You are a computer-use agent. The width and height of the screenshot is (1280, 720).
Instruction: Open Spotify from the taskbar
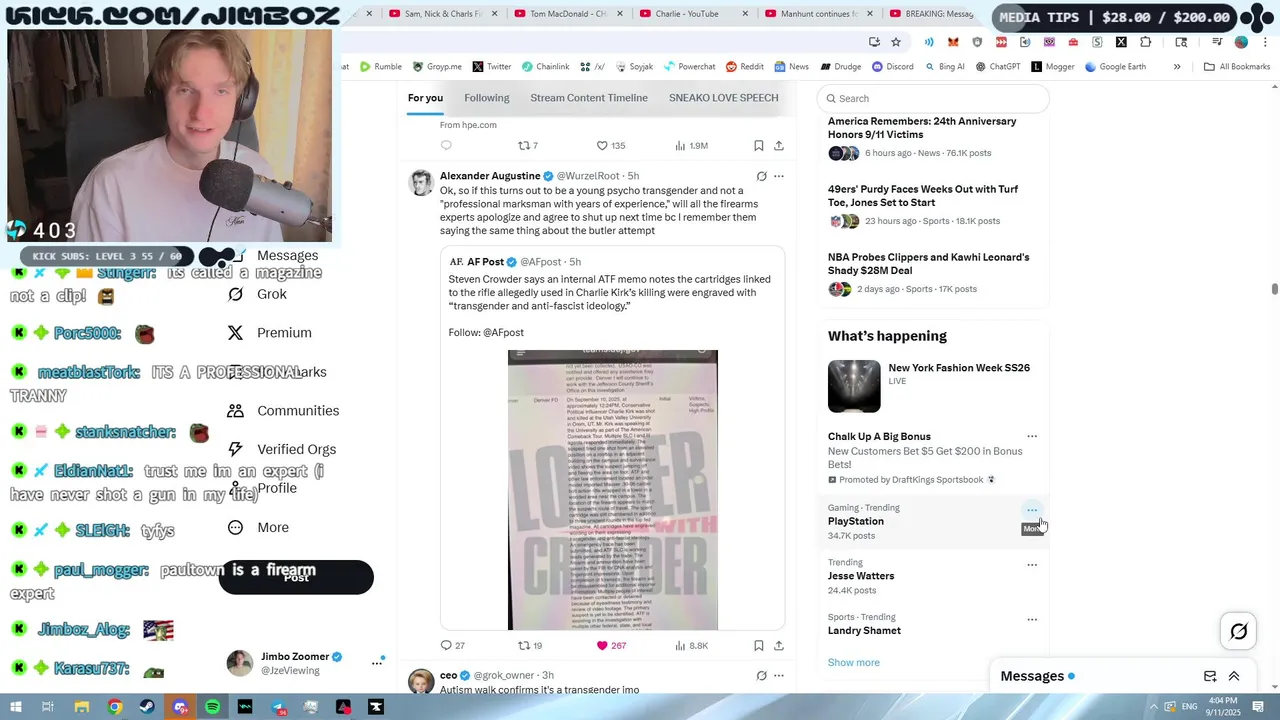pyautogui.click(x=213, y=707)
